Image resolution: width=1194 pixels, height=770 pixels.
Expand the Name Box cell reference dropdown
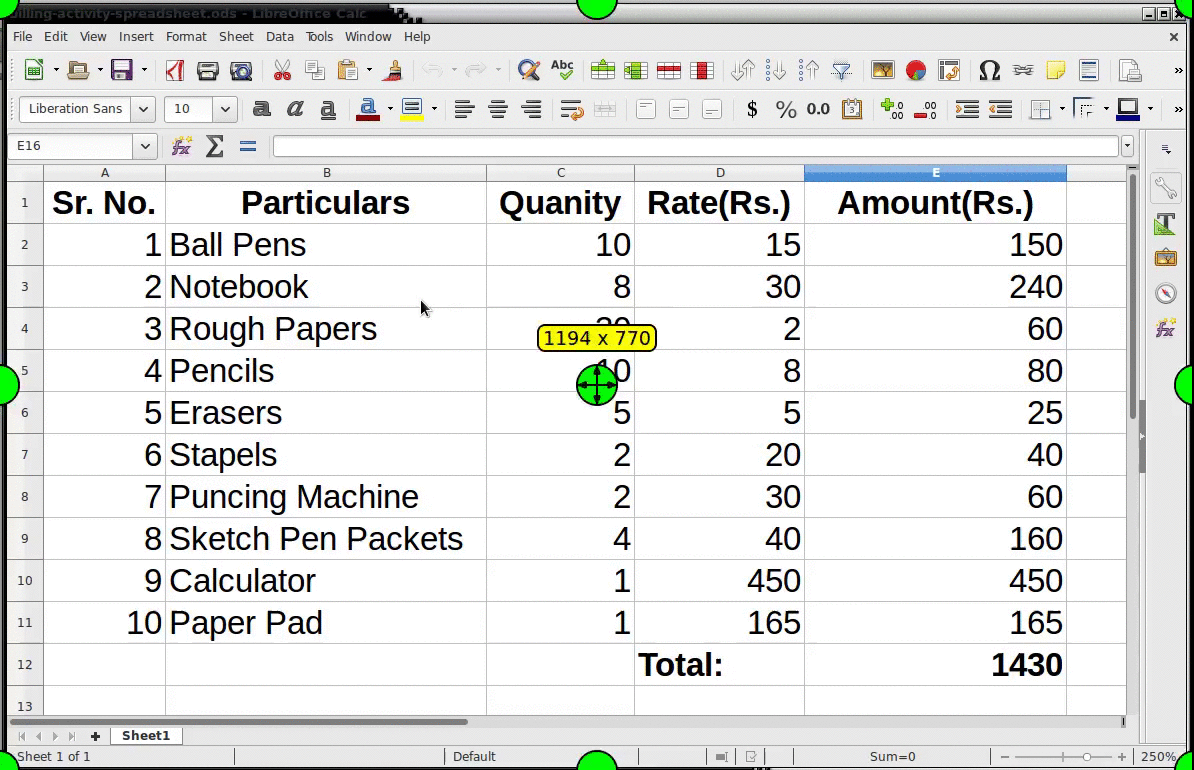(x=145, y=147)
